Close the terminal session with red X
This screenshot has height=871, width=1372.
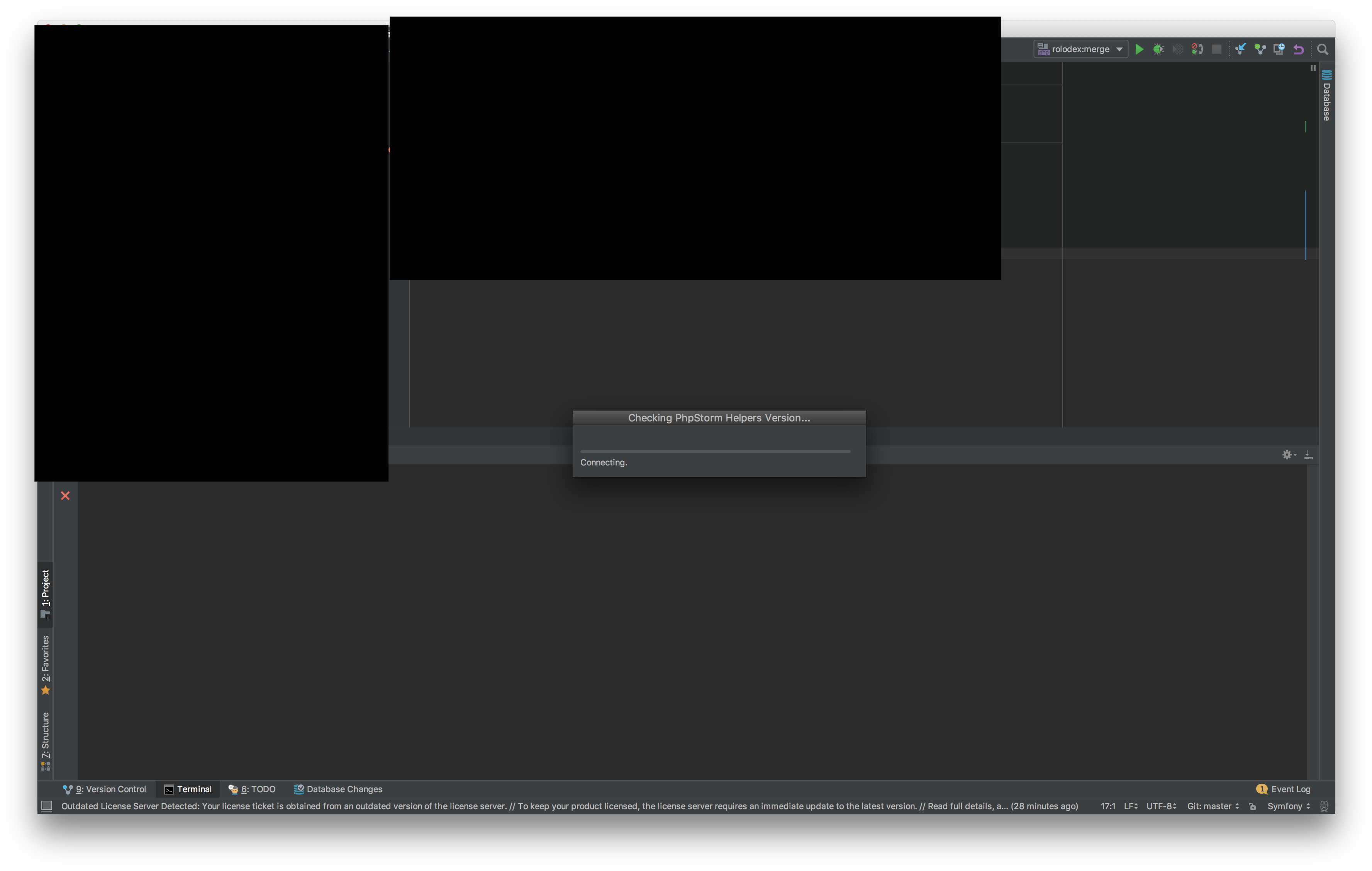(x=65, y=495)
